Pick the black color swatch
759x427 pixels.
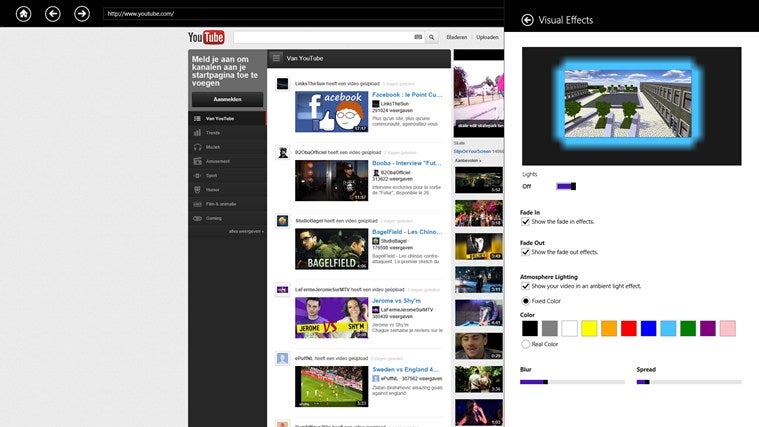[530, 328]
